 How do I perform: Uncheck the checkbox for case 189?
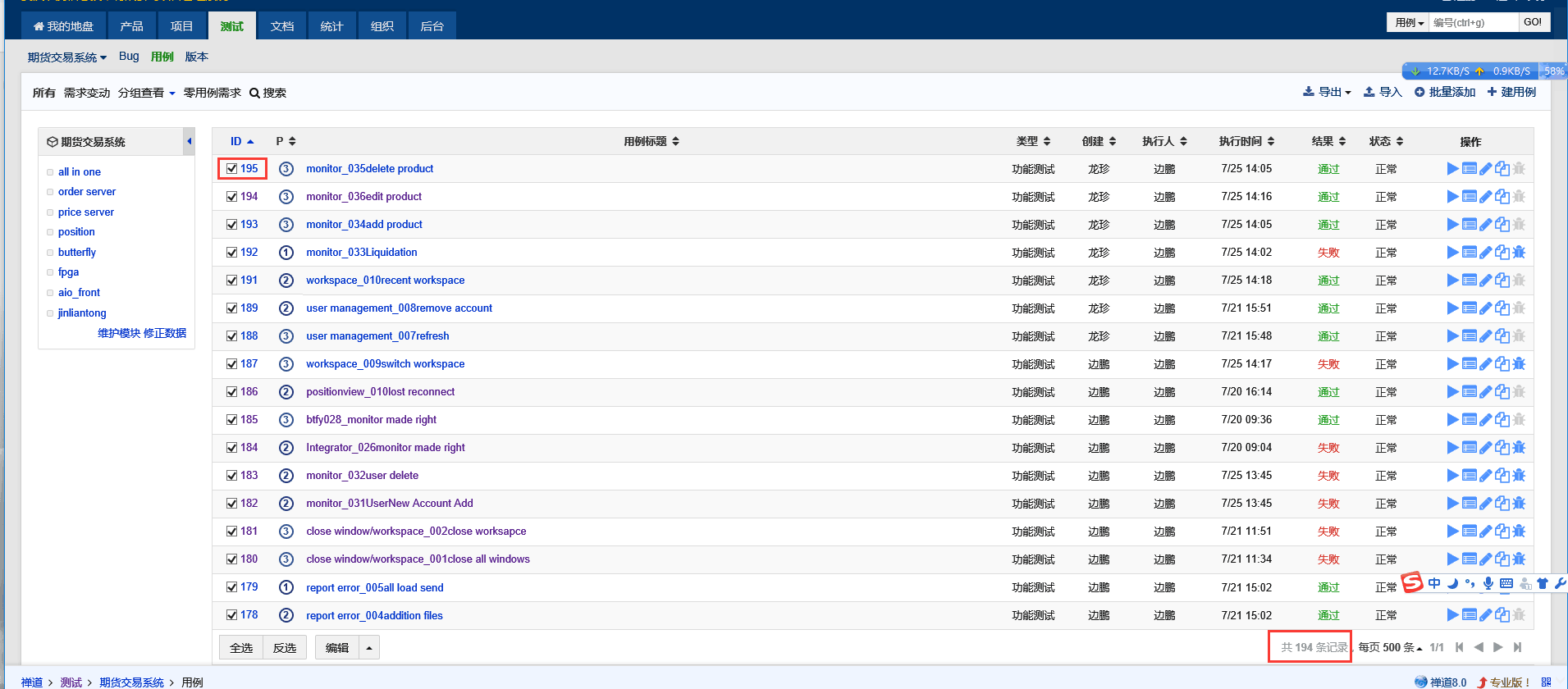coord(232,308)
